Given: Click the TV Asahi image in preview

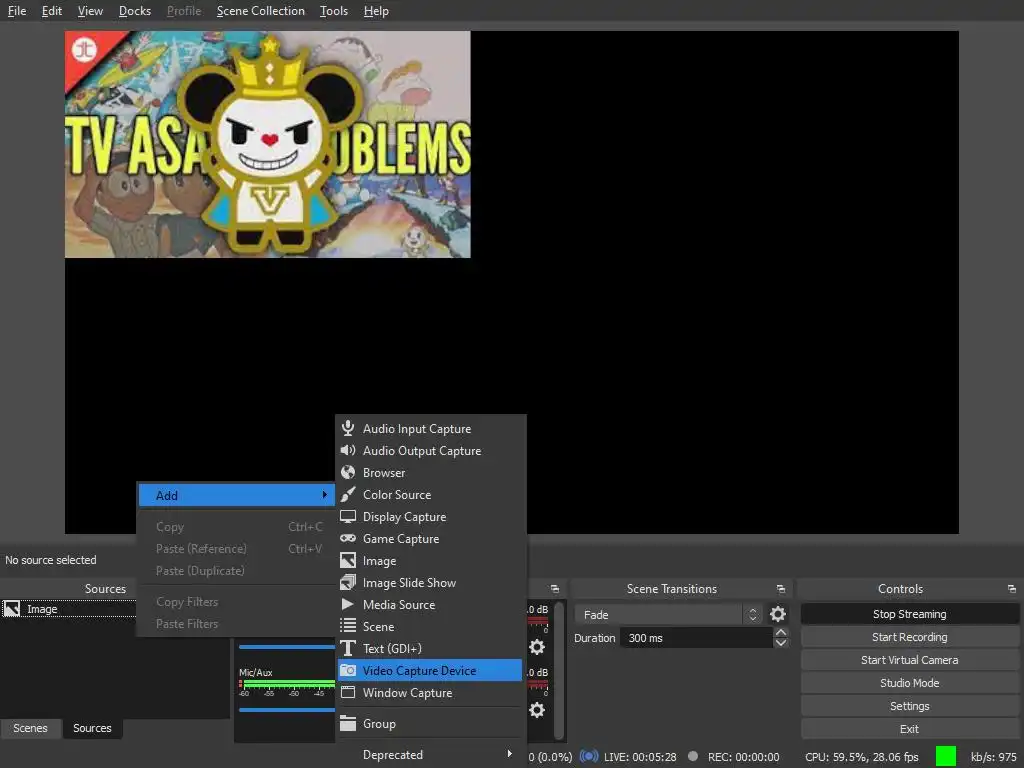Looking at the screenshot, I should (x=268, y=144).
